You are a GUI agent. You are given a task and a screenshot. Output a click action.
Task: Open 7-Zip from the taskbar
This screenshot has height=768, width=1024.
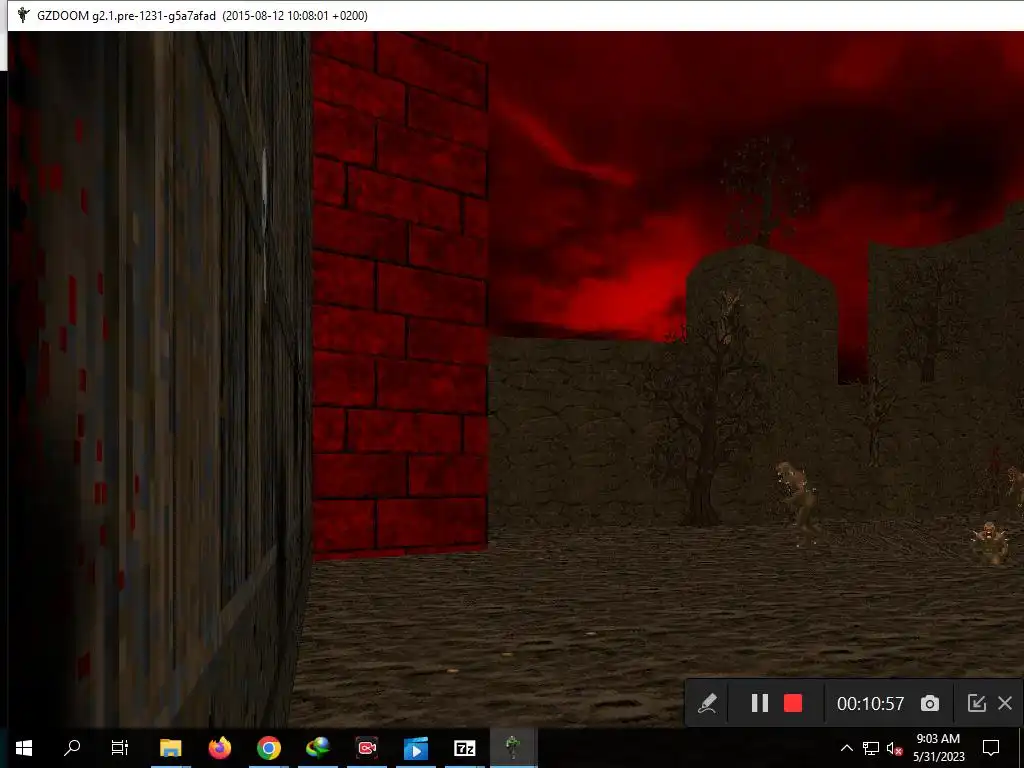coord(464,748)
